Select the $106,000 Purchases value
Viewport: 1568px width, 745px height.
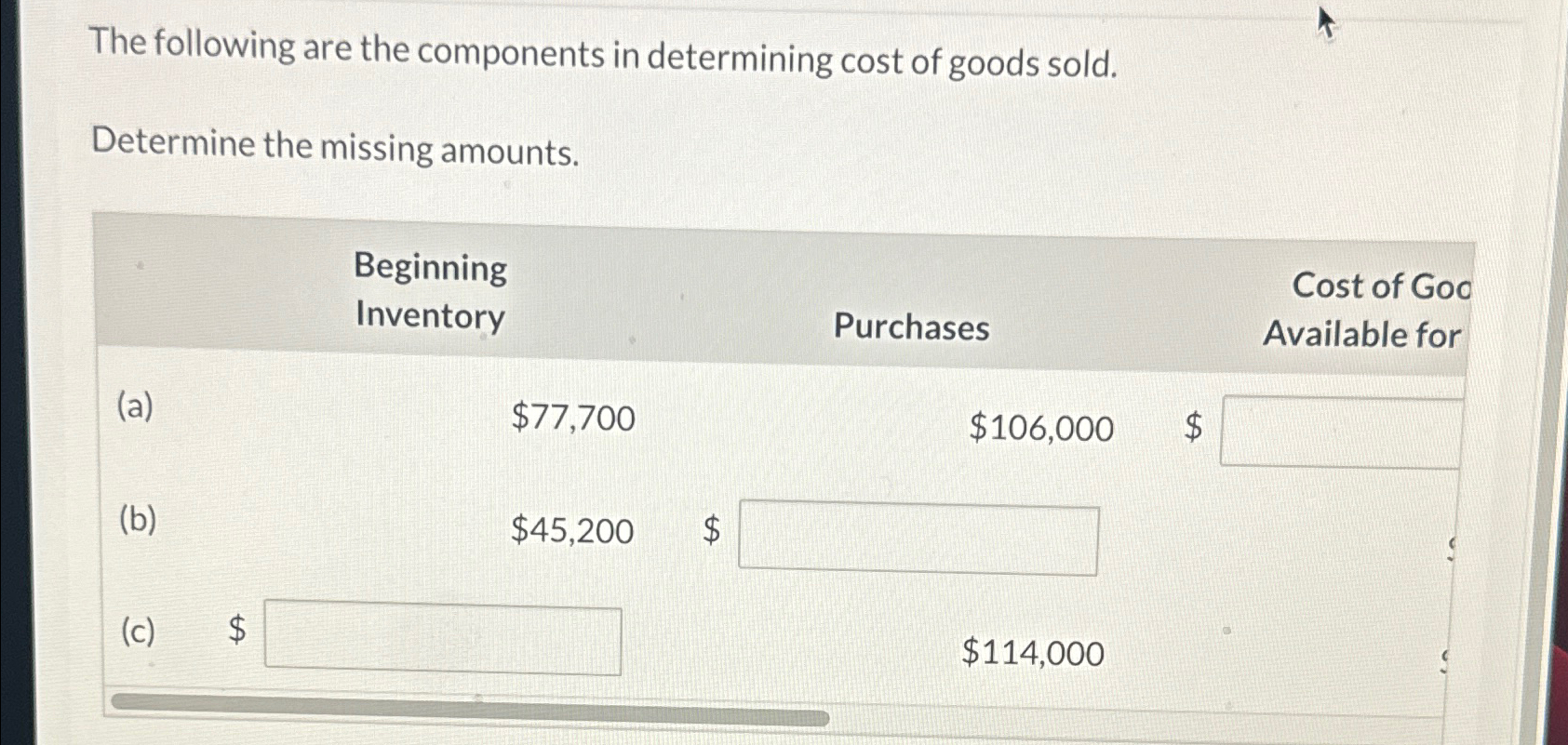point(1041,430)
